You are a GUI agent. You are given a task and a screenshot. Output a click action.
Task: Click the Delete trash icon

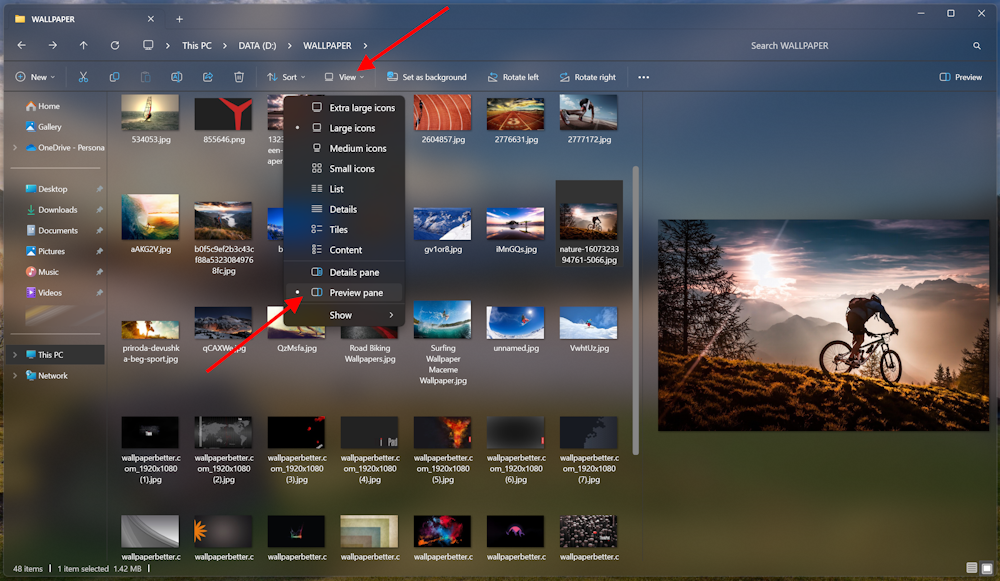pos(239,77)
